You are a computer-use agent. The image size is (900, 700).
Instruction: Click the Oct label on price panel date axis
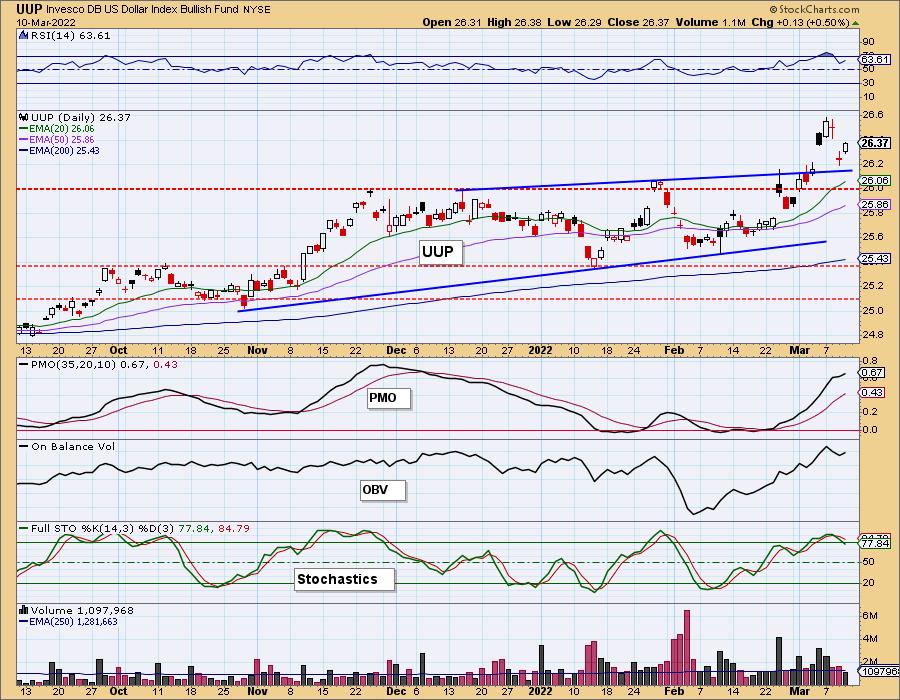click(118, 351)
